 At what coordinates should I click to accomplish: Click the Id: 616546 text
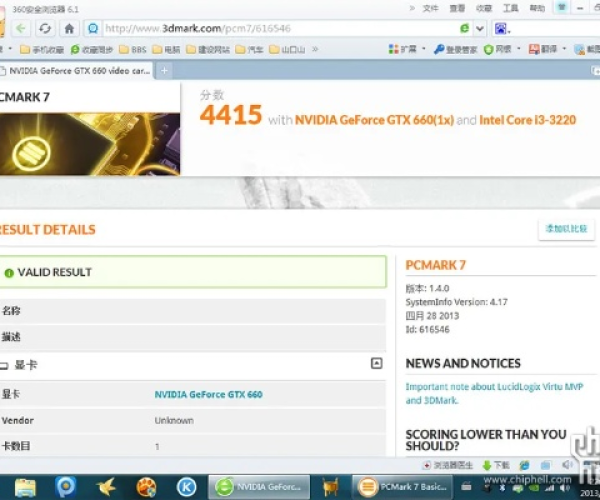tap(427, 329)
